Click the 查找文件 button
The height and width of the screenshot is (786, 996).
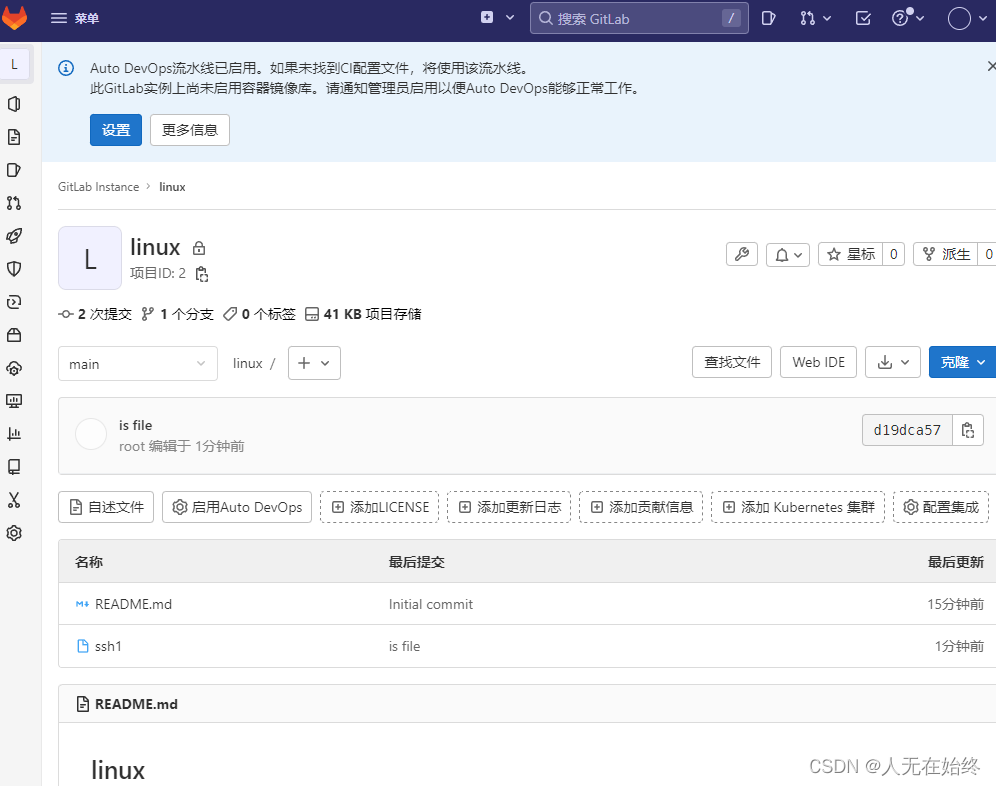(x=732, y=362)
